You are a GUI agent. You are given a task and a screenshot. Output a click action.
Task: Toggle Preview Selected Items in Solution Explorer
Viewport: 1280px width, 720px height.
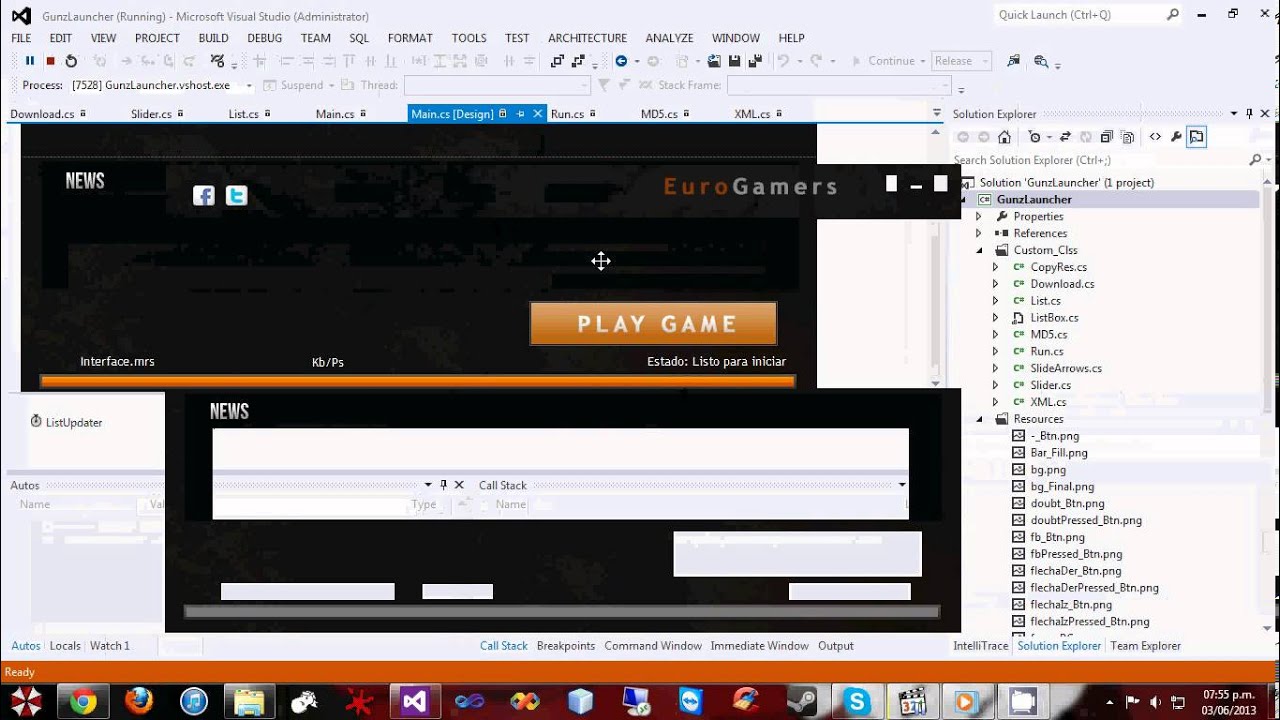[1197, 137]
